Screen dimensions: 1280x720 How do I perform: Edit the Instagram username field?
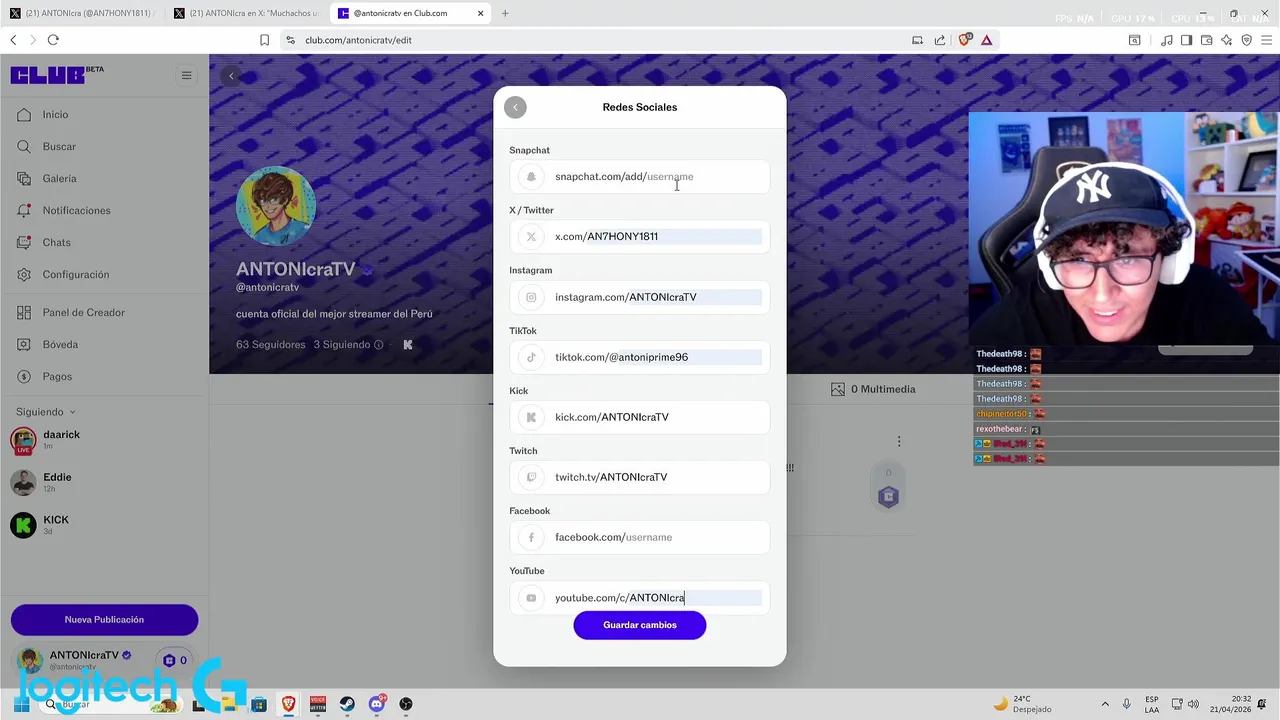click(x=640, y=297)
